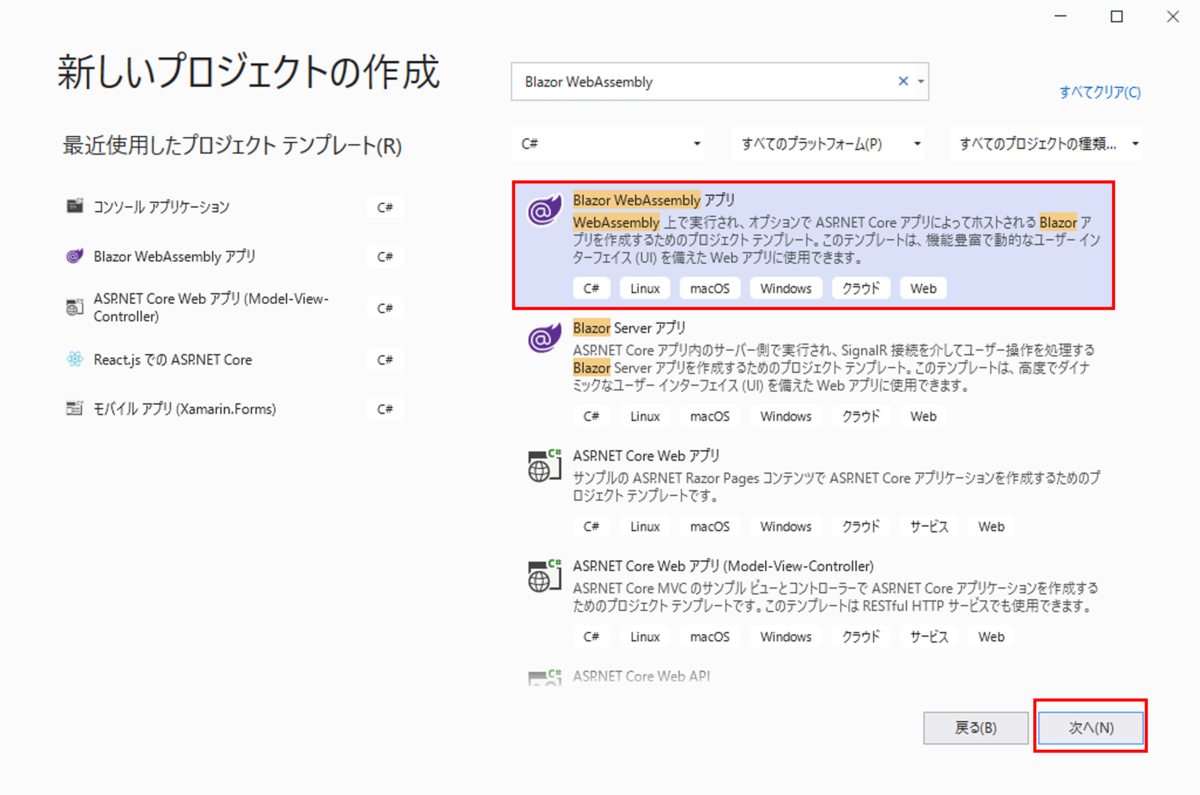Screen dimensions: 1200x795
Task: Click the Web tag on Blazor WebAssembly template
Action: (922, 288)
